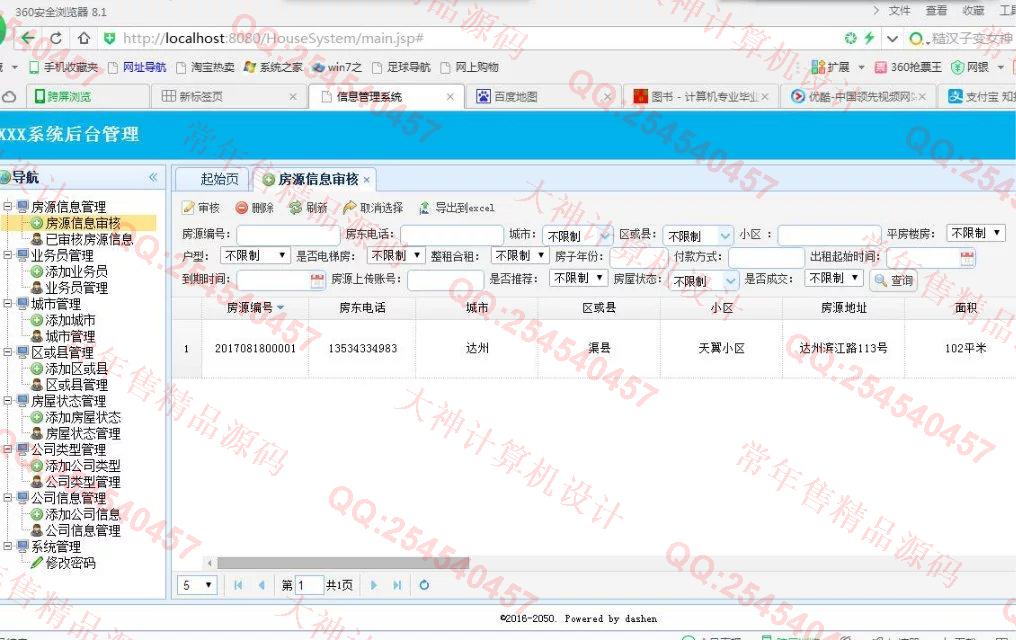Click the 房东电话 input field

[x=452, y=234]
